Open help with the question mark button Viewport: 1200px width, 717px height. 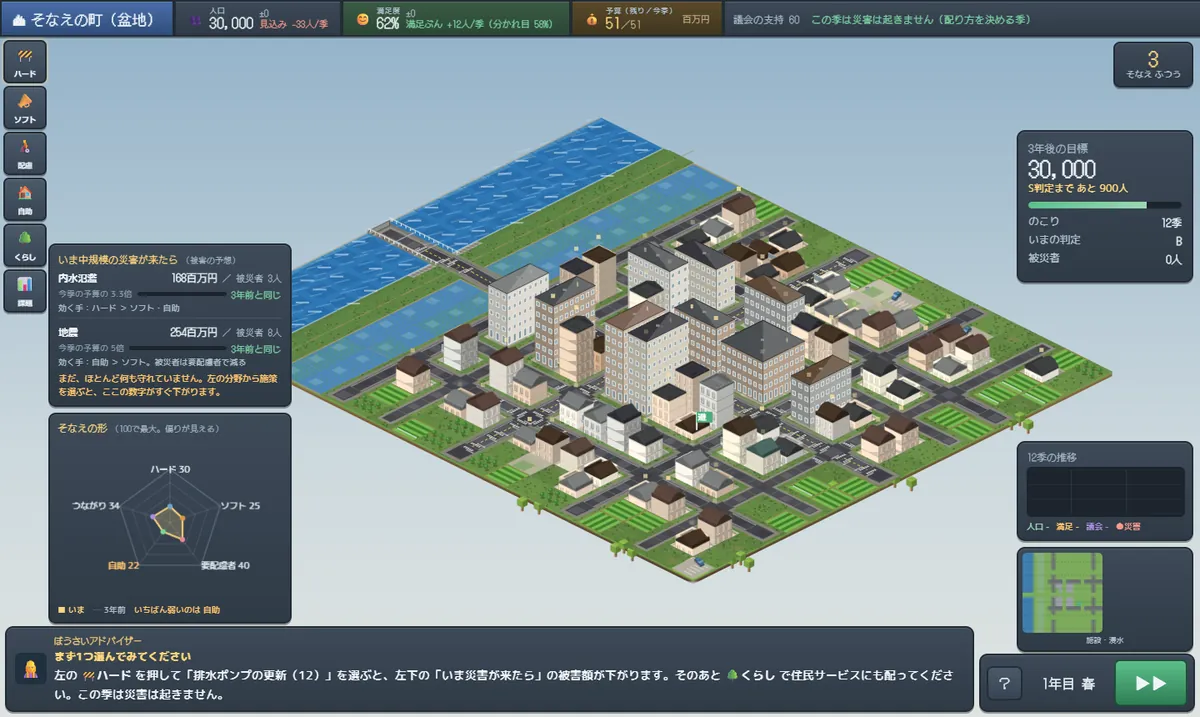[x=1004, y=684]
